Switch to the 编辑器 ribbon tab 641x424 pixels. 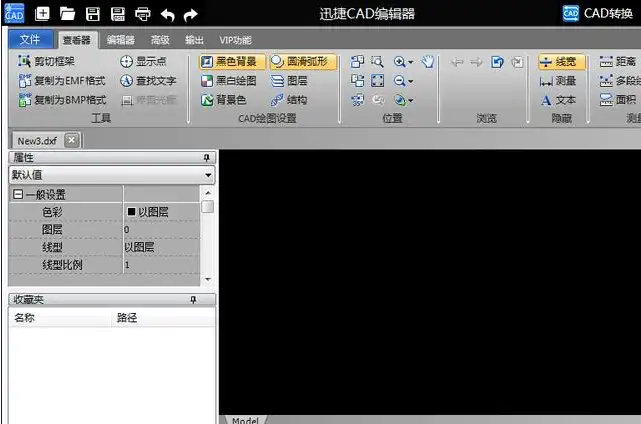[x=121, y=40]
